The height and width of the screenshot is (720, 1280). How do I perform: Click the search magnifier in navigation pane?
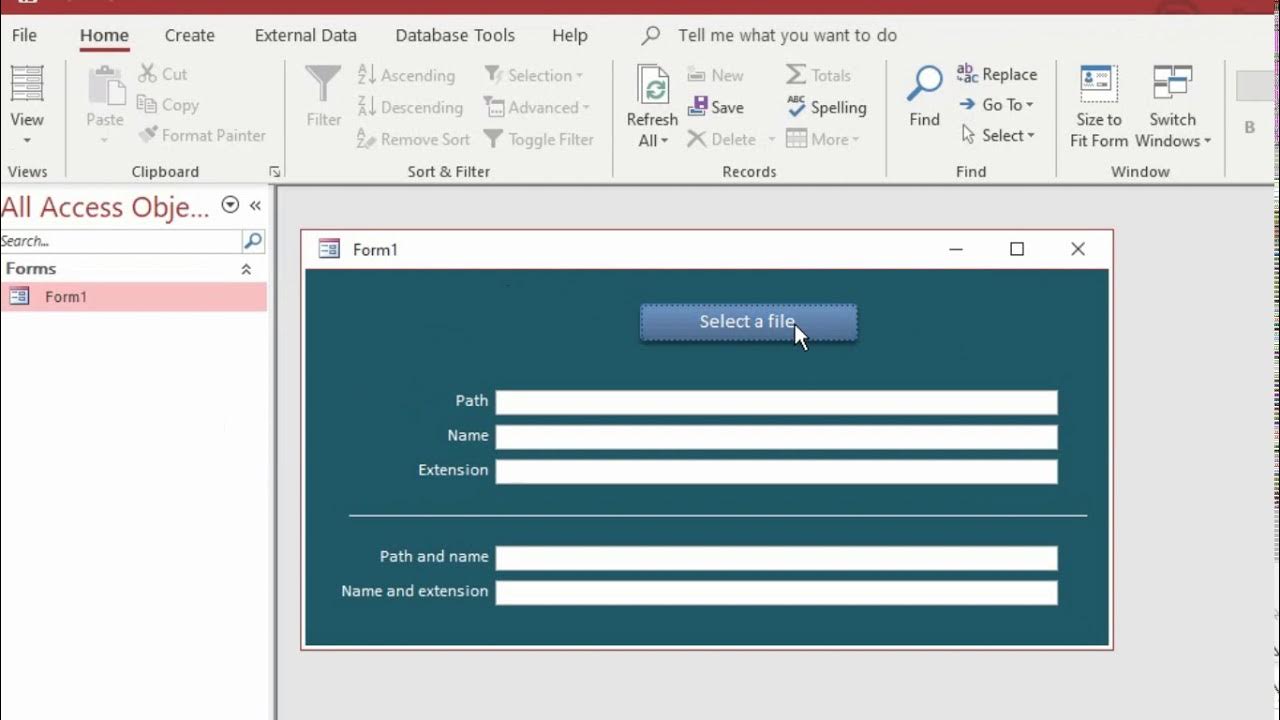point(253,241)
